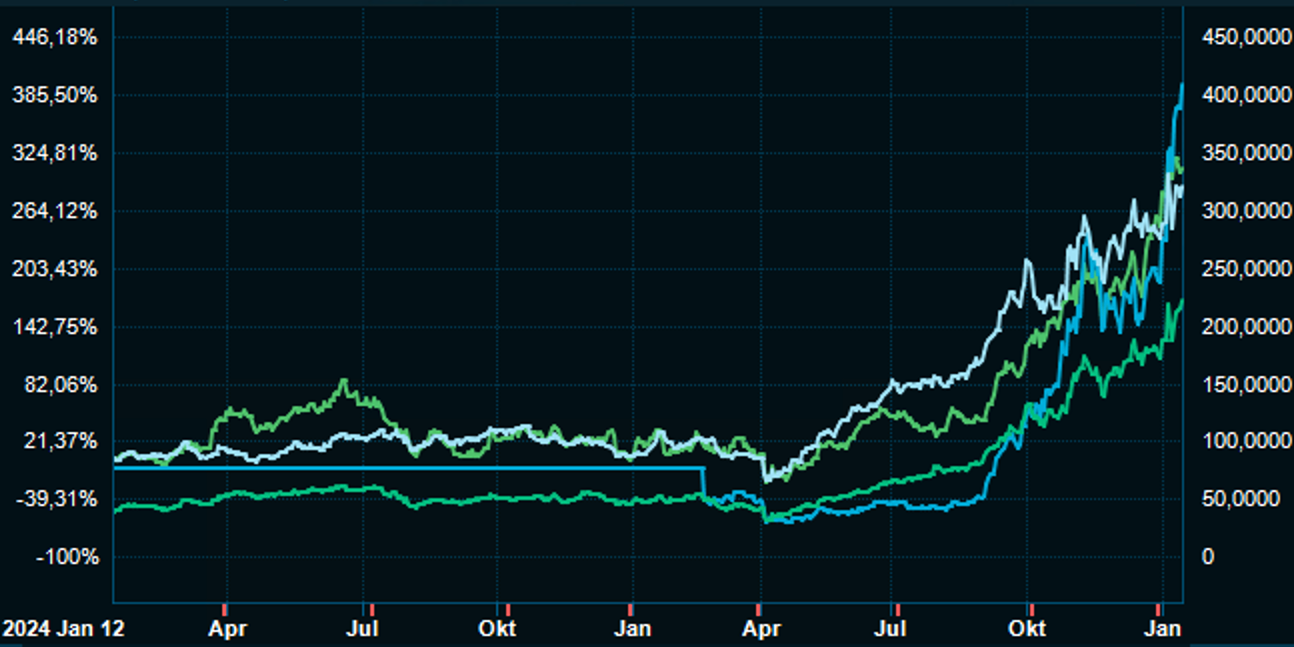Screen dimensions: 1294x647
Task: Click the -100% label on left axis
Action: pos(67,557)
